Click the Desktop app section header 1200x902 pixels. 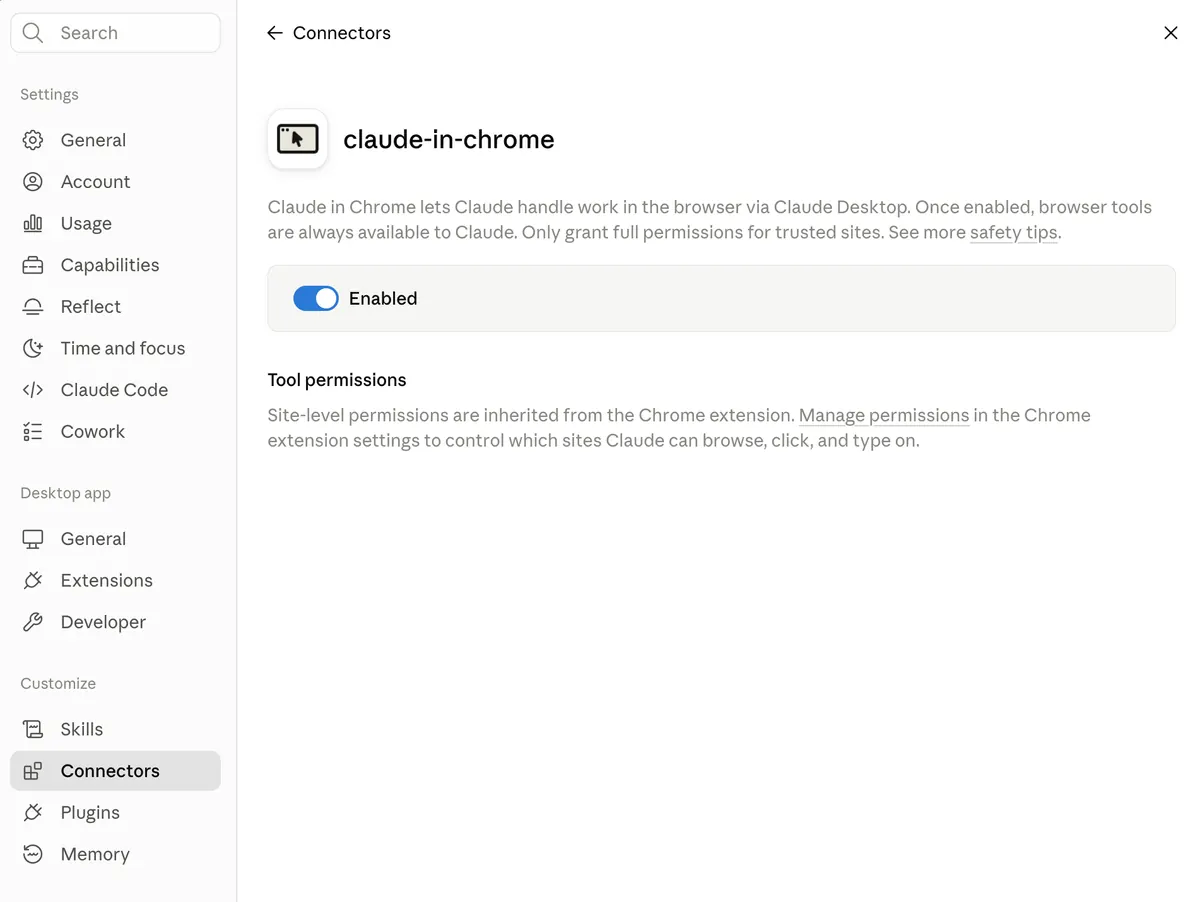click(65, 493)
